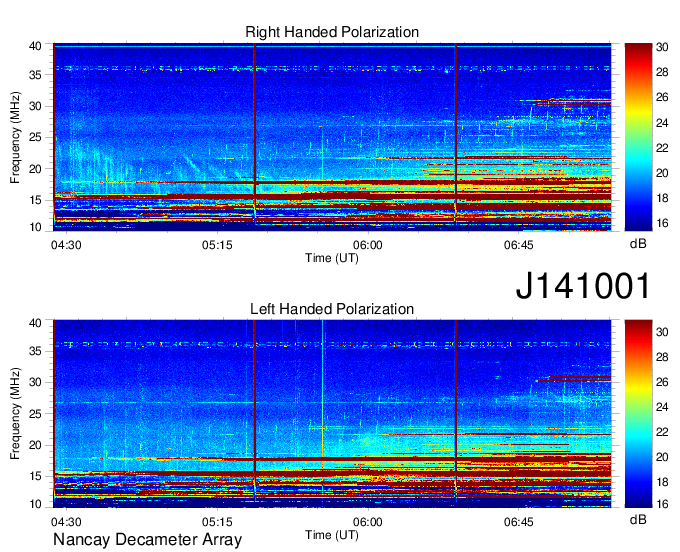Click the "06:45" time tick under the bottom plot
Screen dimensions: 680x552
point(519,522)
